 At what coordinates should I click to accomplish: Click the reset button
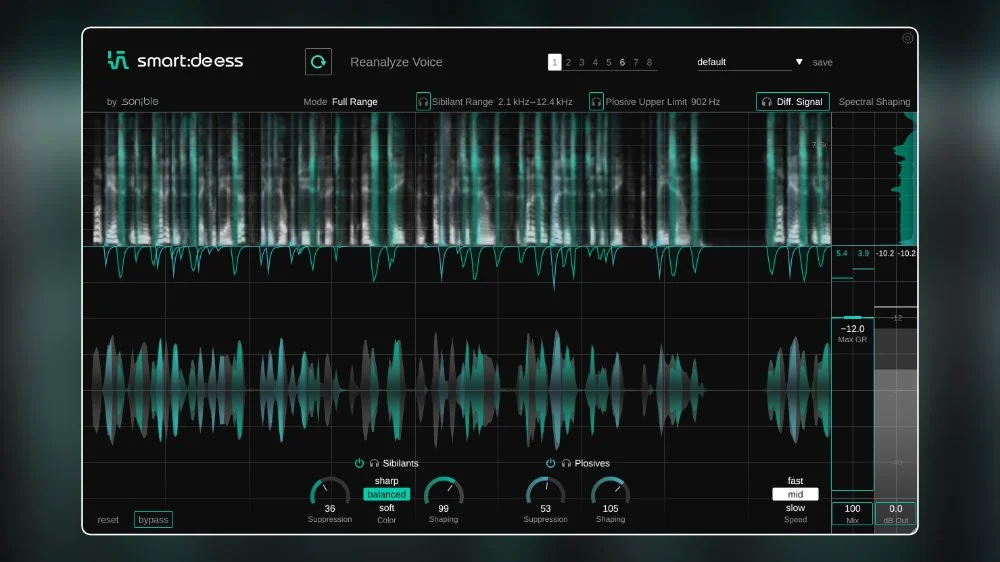pos(108,520)
